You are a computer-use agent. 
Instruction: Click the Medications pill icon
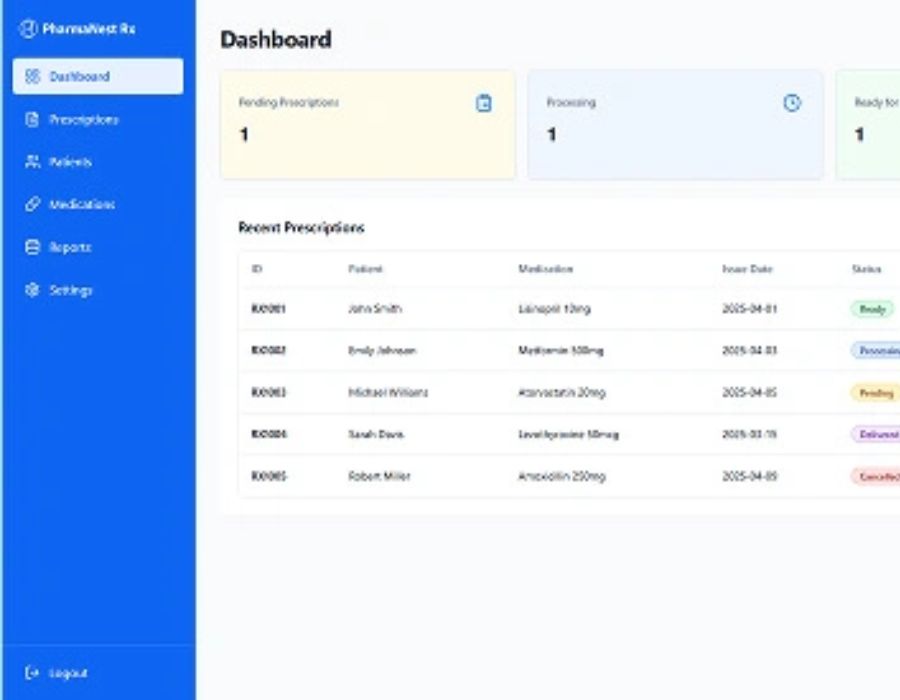tap(33, 204)
